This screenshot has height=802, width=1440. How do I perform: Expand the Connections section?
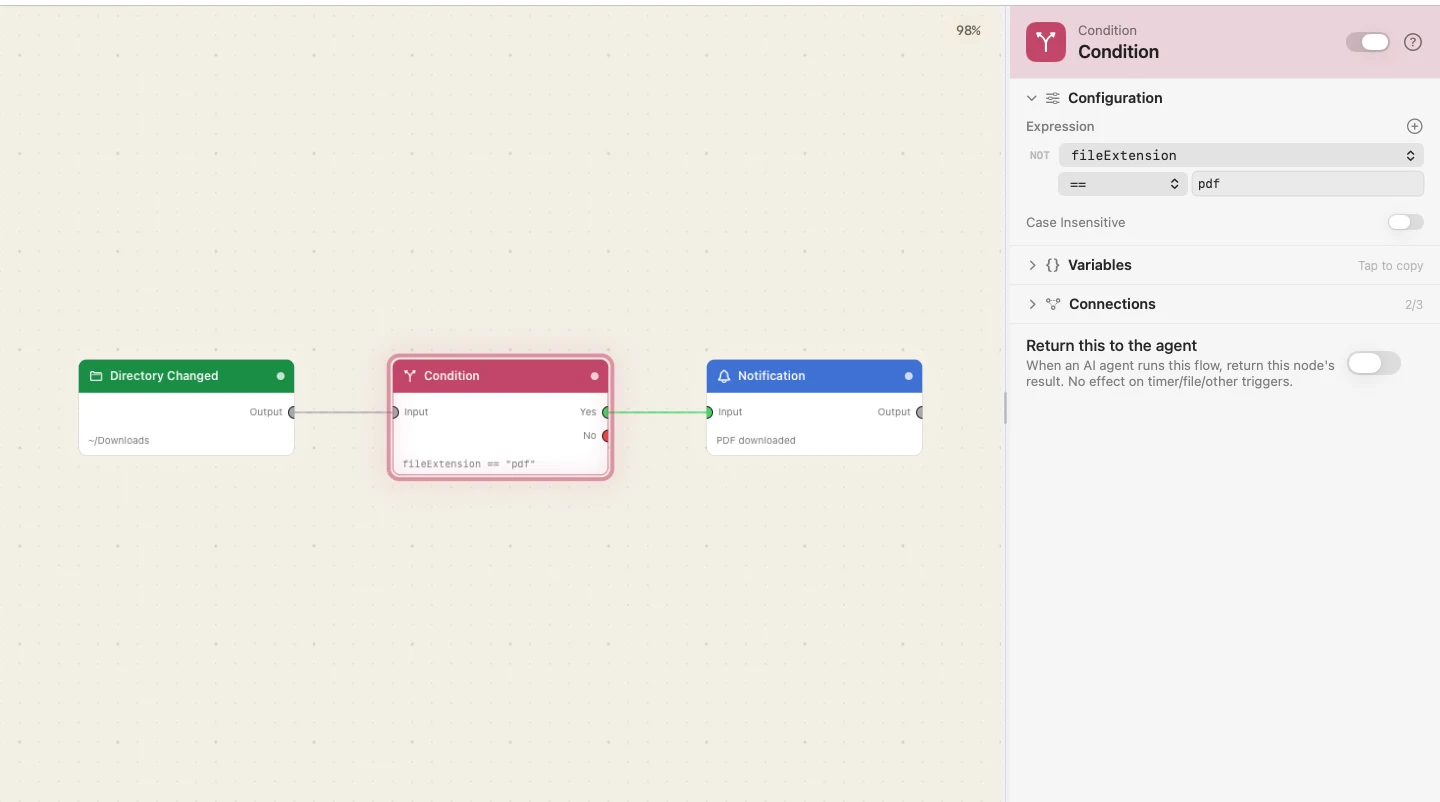click(x=1032, y=304)
